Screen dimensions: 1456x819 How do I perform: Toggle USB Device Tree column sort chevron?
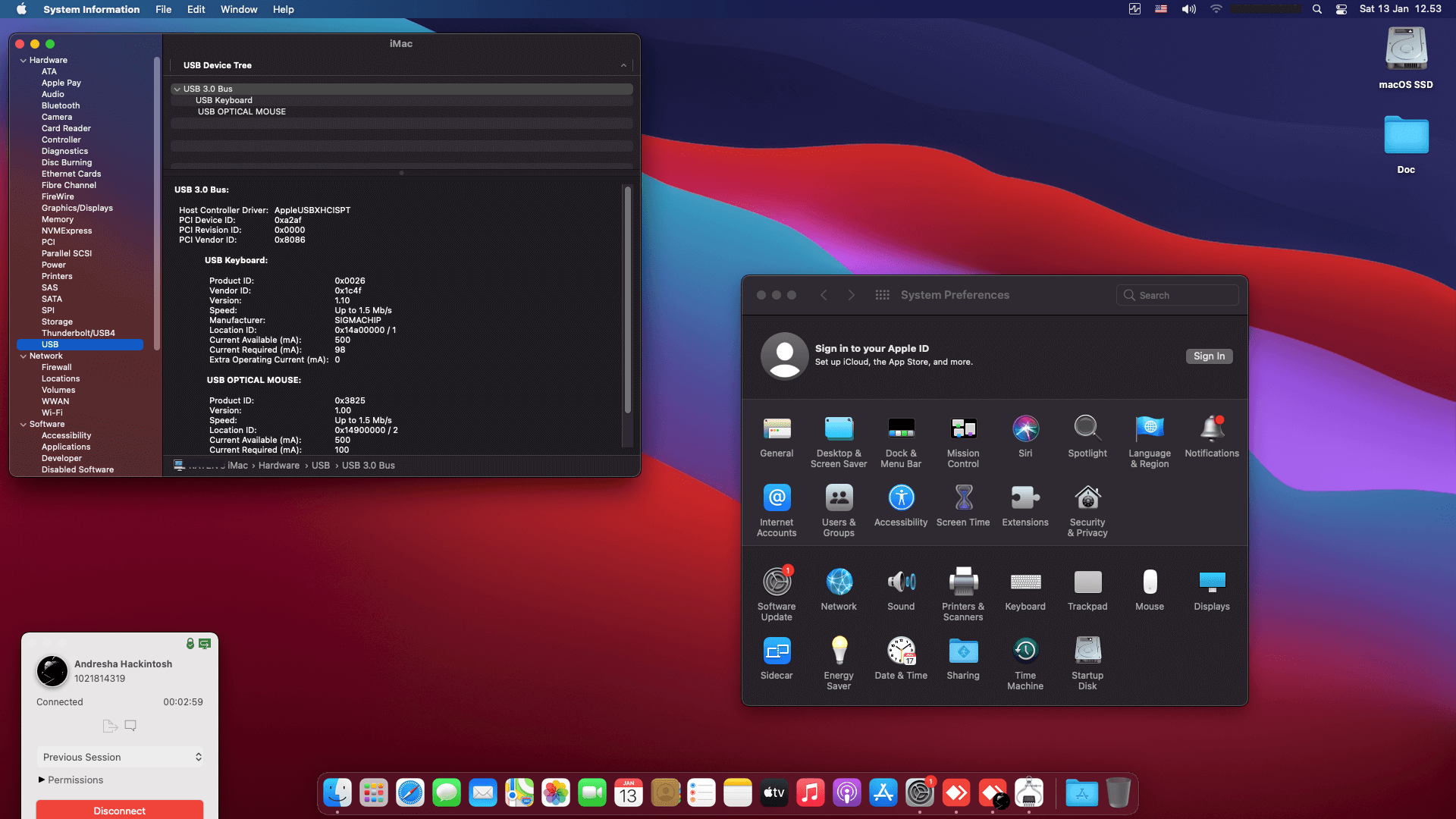(623, 65)
